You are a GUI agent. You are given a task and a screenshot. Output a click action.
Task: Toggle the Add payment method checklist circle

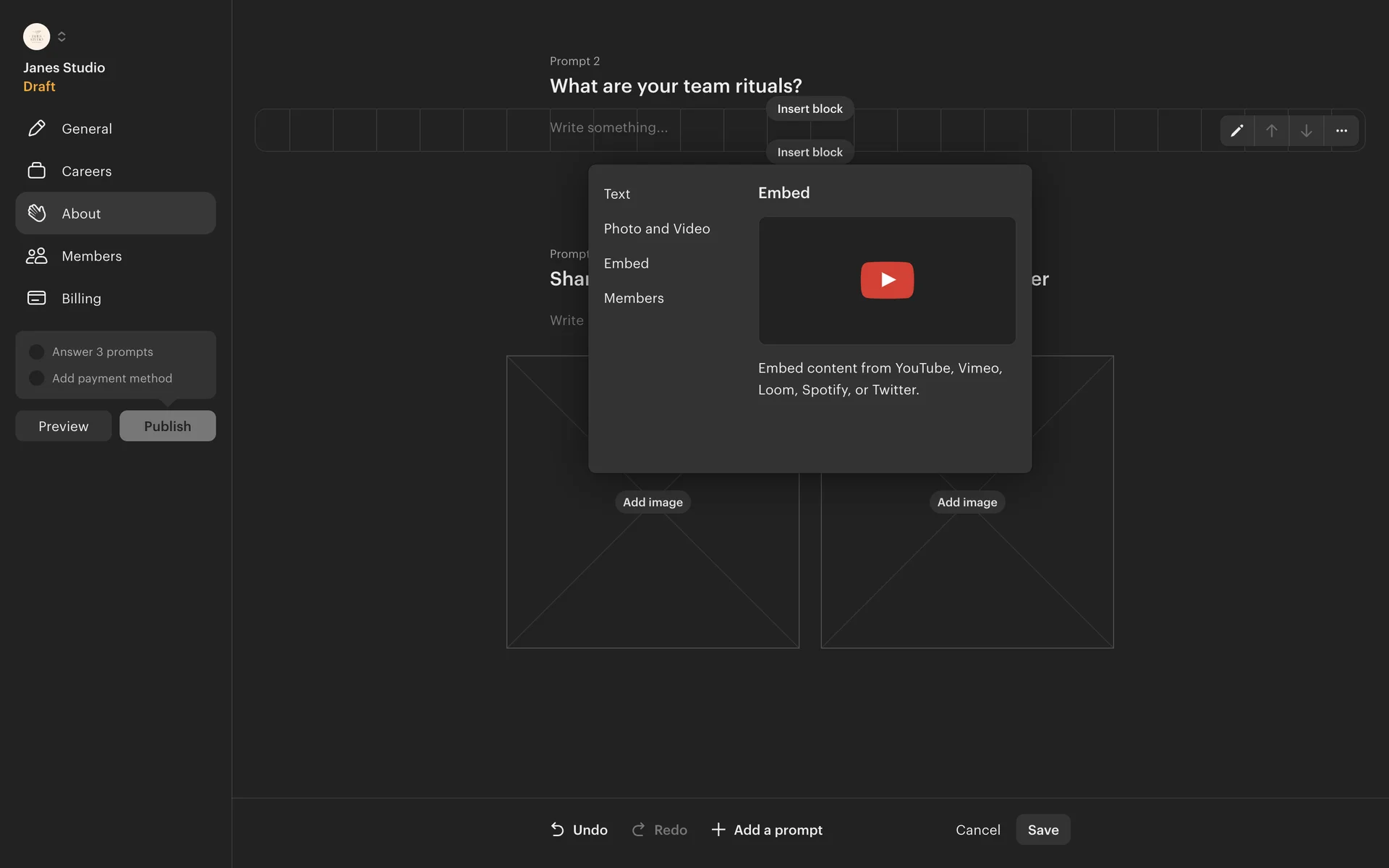[36, 378]
